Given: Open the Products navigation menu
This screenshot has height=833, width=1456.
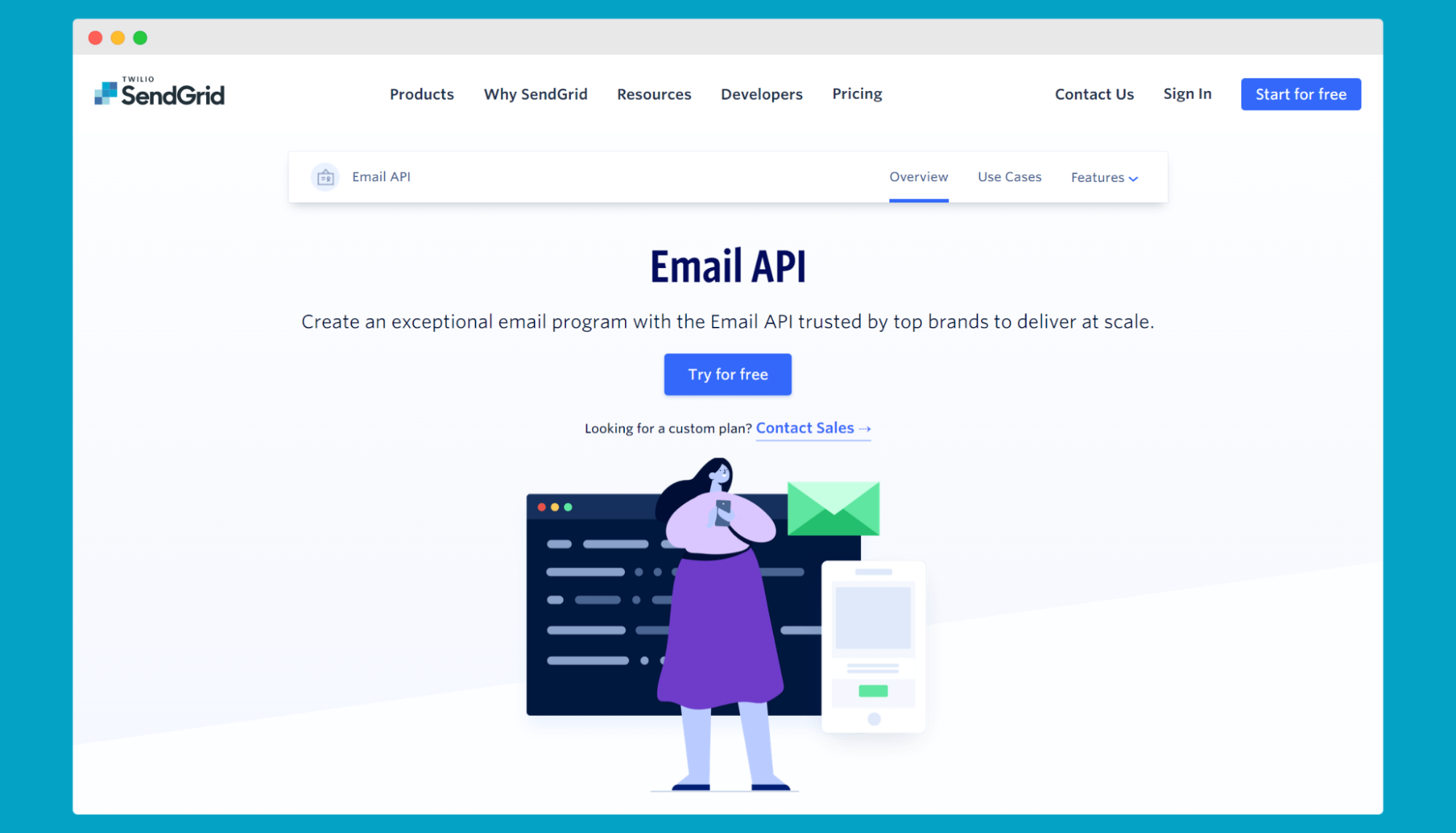Looking at the screenshot, I should (420, 93).
